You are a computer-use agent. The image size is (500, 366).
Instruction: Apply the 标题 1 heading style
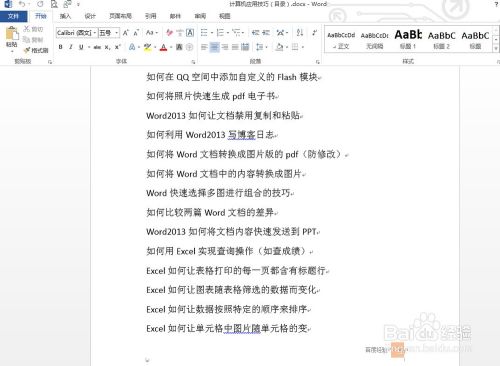pos(408,40)
